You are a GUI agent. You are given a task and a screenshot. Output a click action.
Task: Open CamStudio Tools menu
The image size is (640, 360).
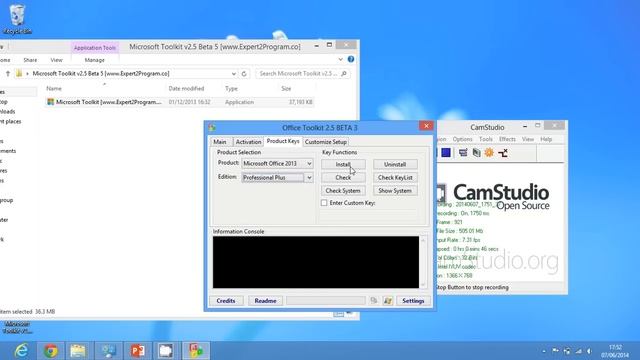486,139
